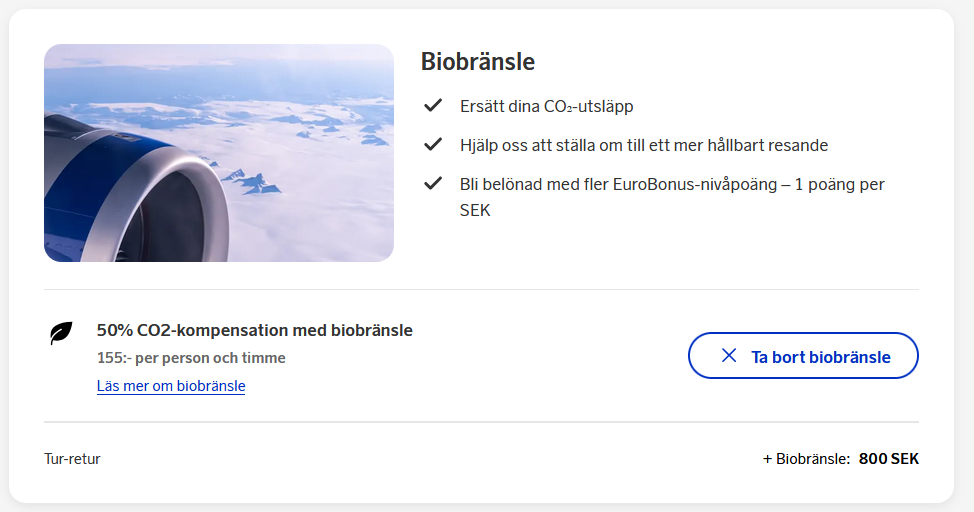
Task: Select the "Ersätt dina CO₂-utsläpp" text
Action: 546,106
